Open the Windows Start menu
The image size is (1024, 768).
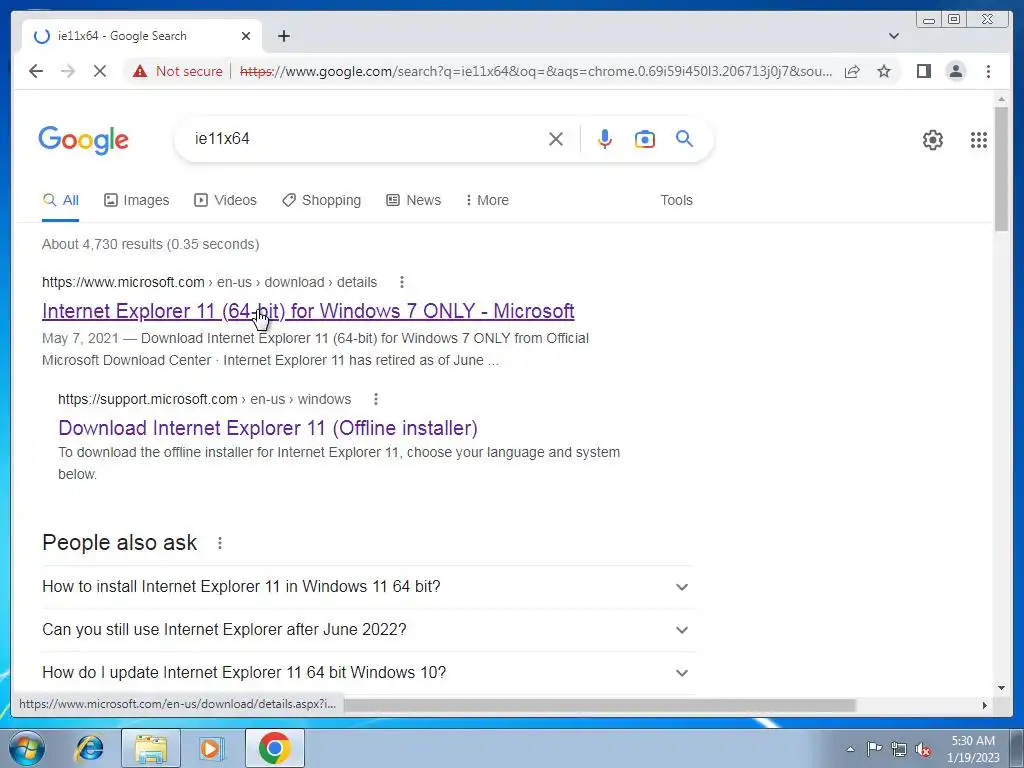click(27, 748)
